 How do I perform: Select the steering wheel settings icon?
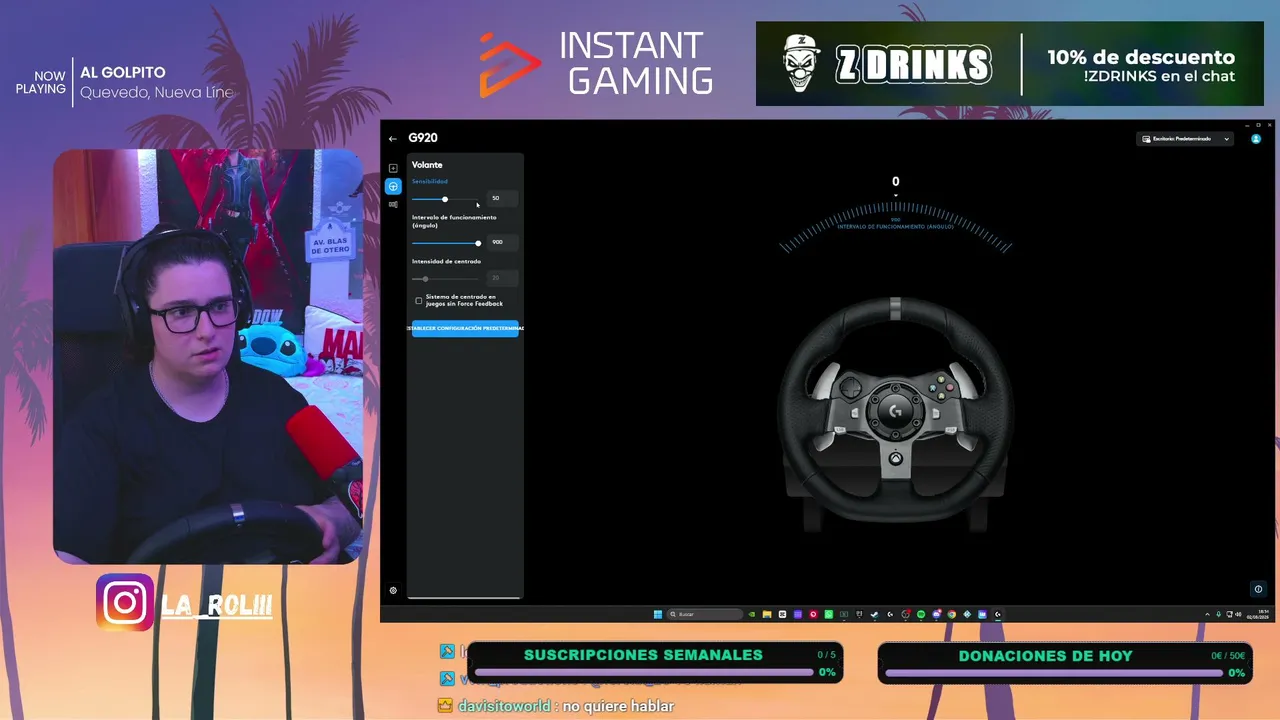pos(393,186)
